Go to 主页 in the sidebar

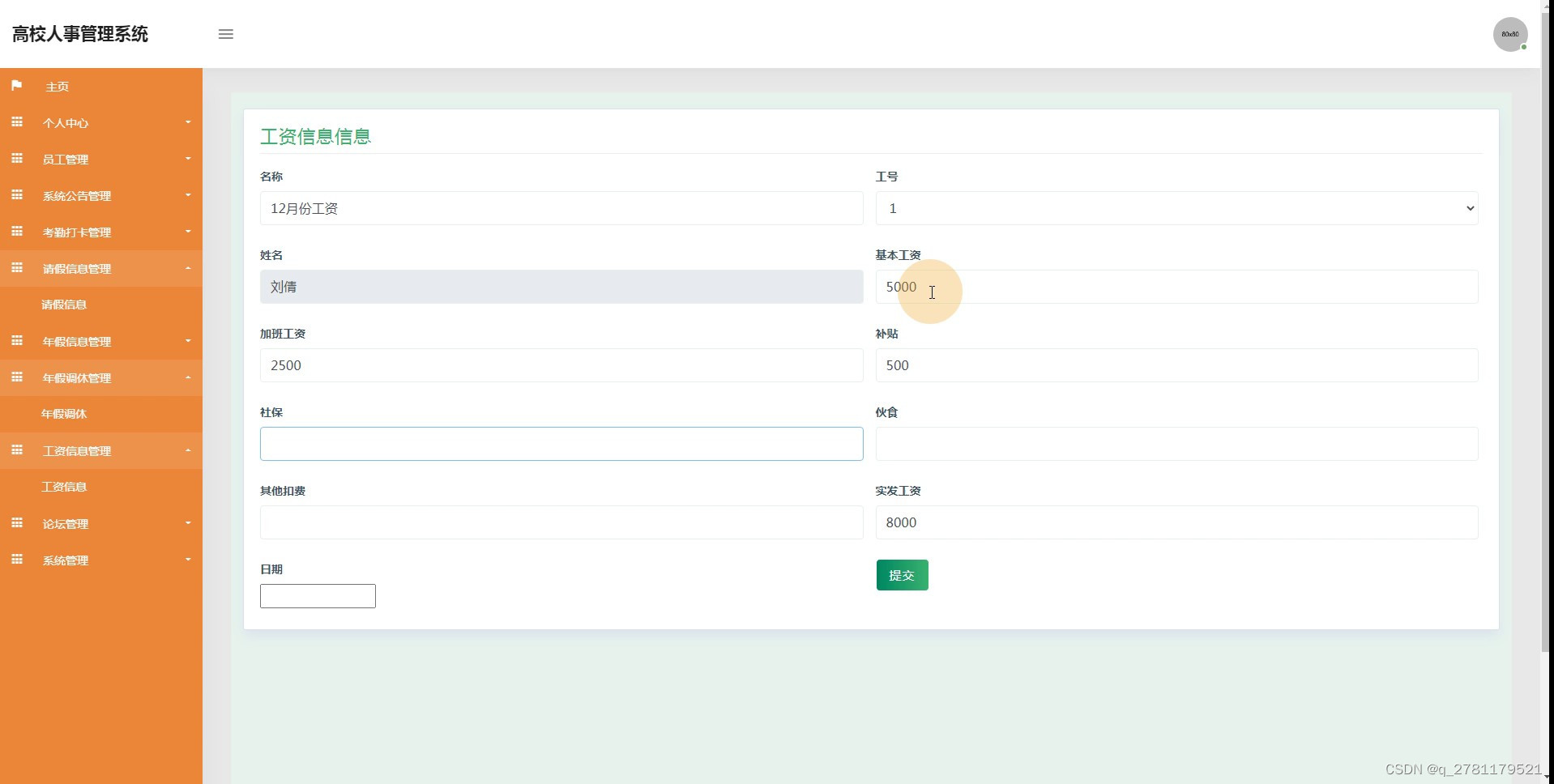point(57,87)
